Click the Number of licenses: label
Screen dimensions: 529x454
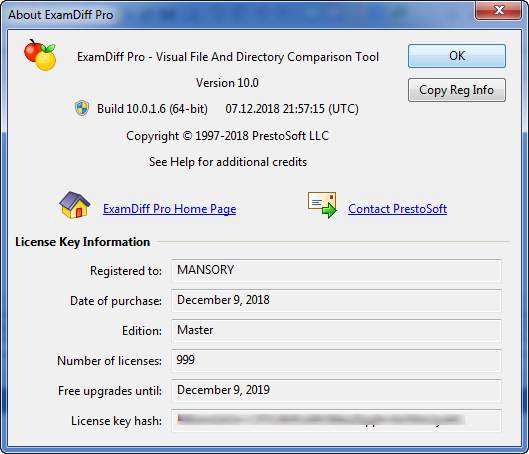tap(109, 361)
